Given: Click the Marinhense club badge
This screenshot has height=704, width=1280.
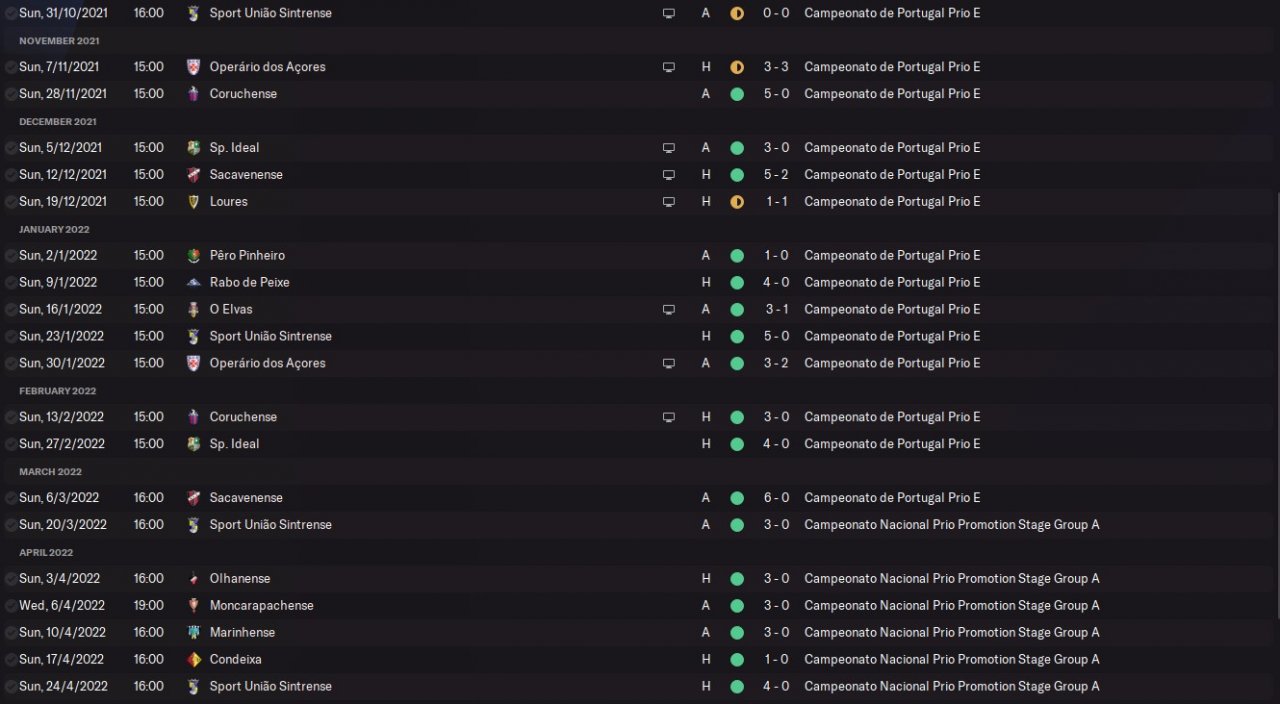Looking at the screenshot, I should click(x=194, y=632).
